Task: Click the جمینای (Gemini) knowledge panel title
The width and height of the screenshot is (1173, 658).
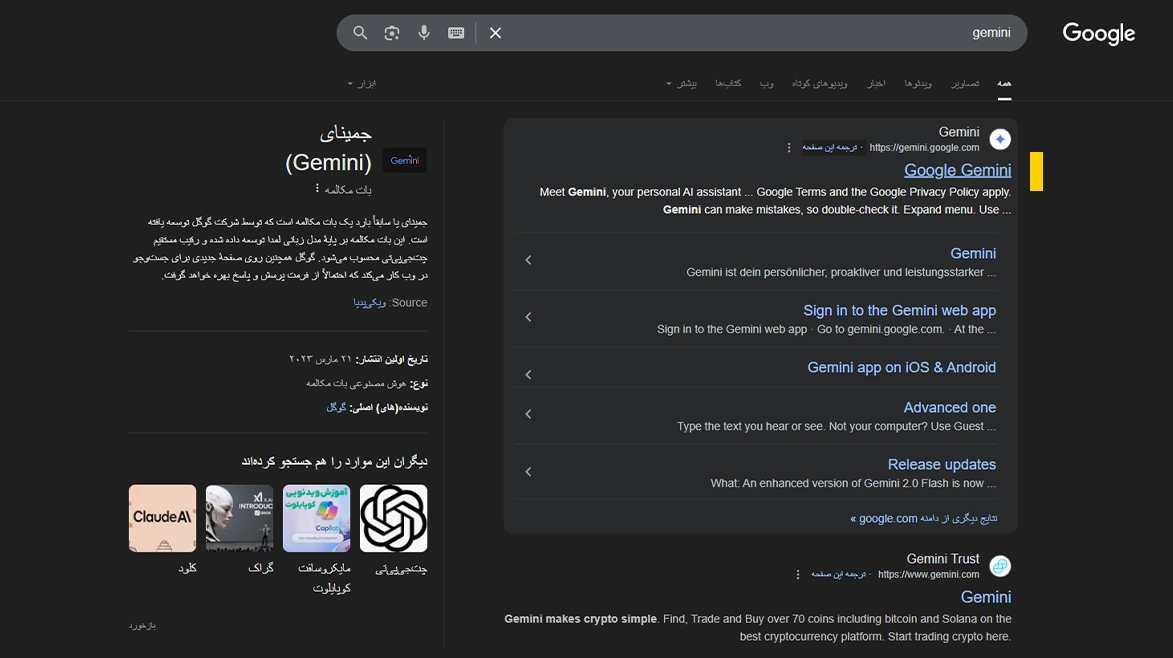Action: tap(328, 148)
